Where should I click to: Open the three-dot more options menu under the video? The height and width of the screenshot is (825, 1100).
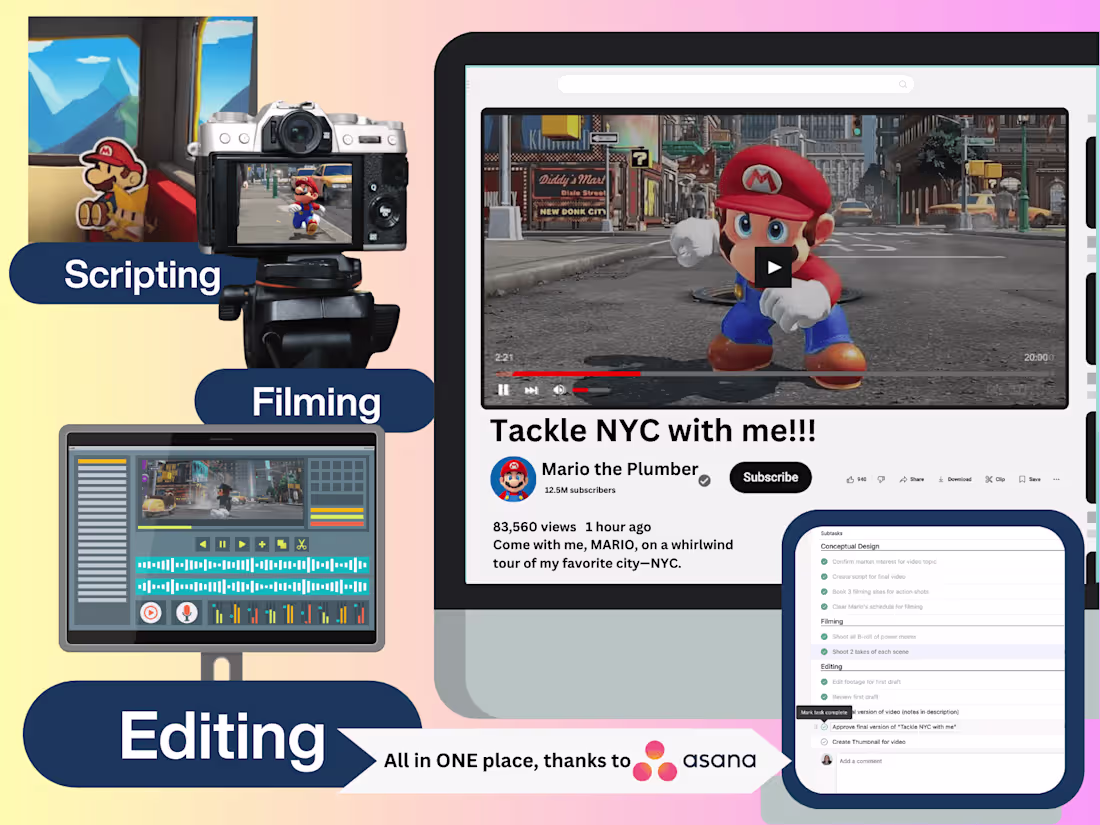click(1056, 479)
